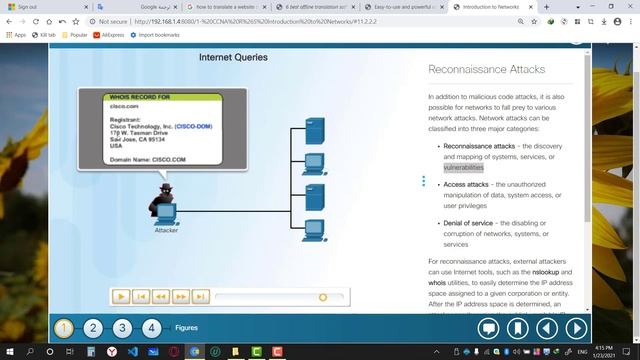Click the three-dot panel divider handle

pyautogui.click(x=423, y=181)
